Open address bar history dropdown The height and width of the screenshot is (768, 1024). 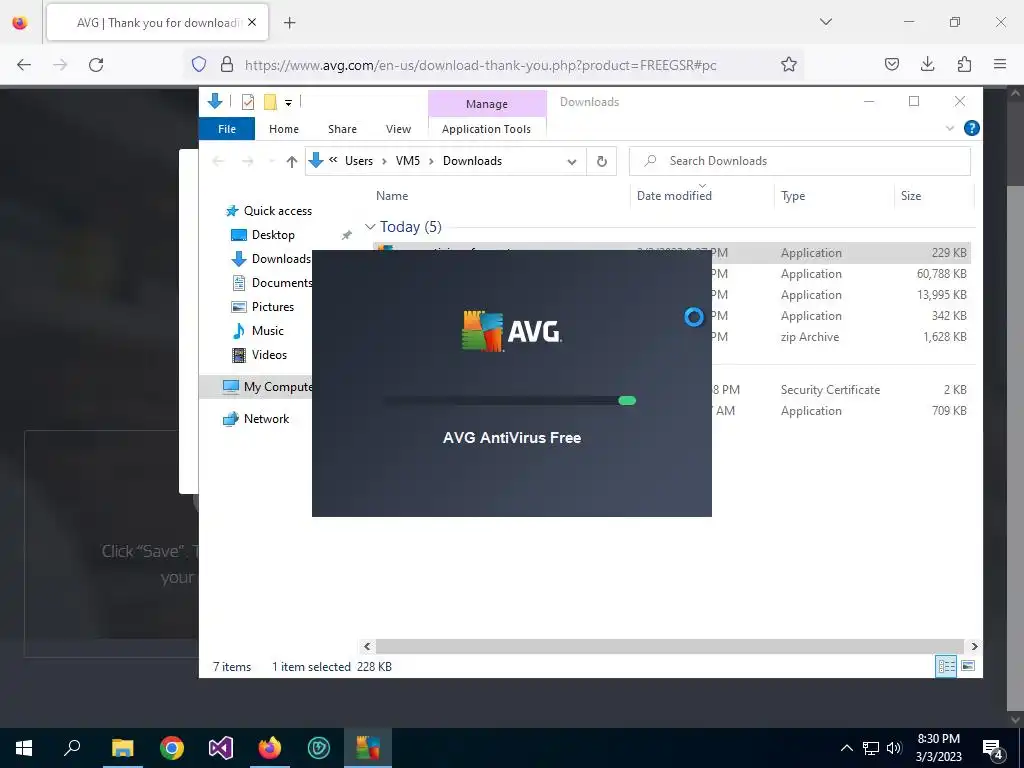click(x=571, y=161)
